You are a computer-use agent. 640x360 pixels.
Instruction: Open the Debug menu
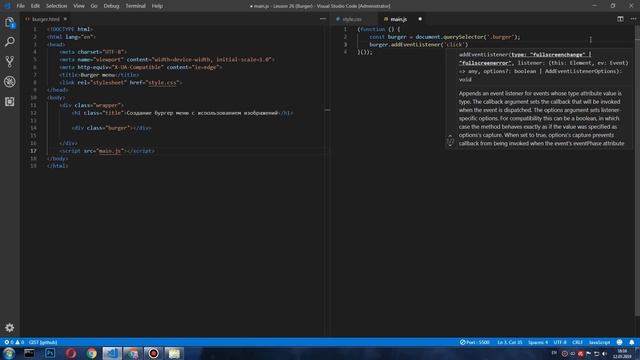111,6
